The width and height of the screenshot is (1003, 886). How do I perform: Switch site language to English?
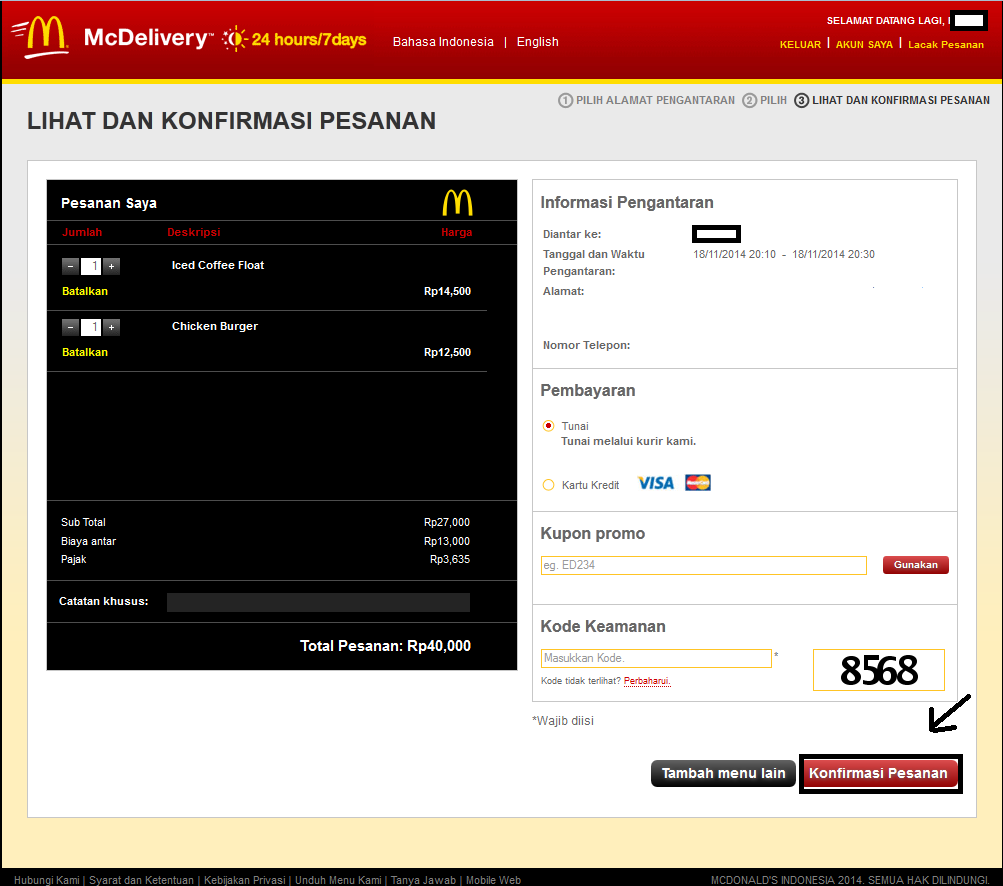537,42
